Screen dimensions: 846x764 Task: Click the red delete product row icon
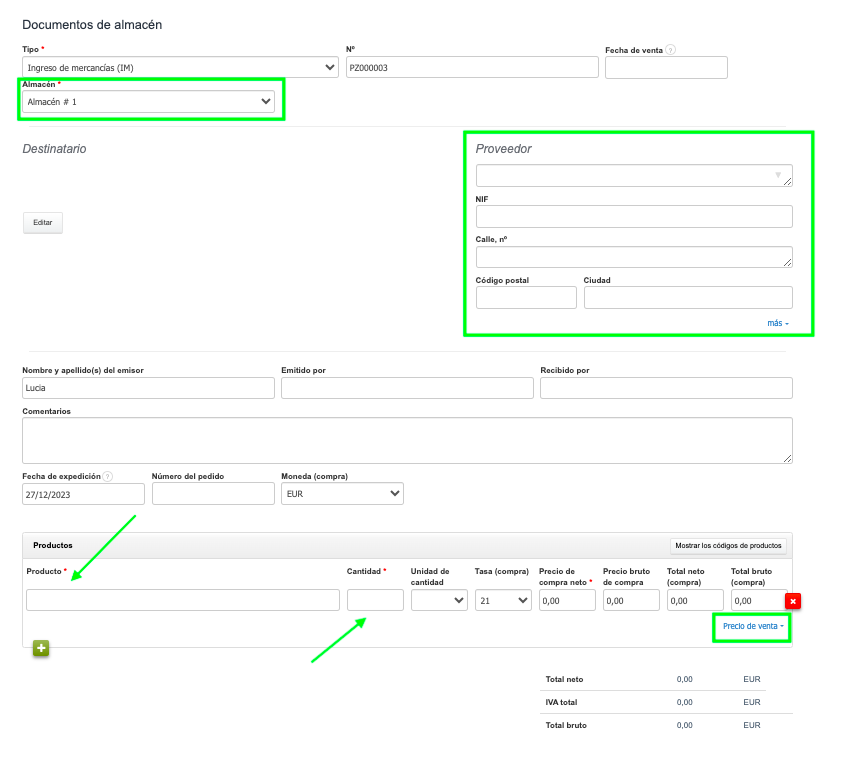(792, 601)
